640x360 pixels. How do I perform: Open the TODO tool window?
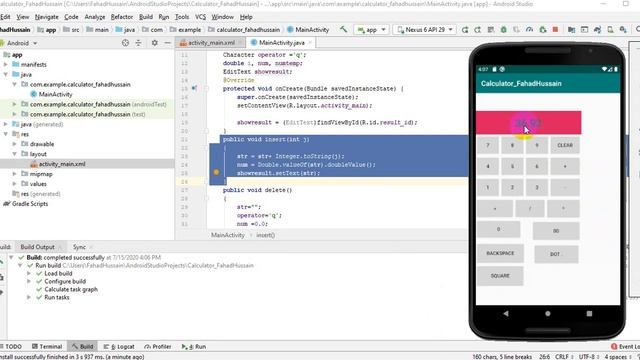(x=11, y=347)
